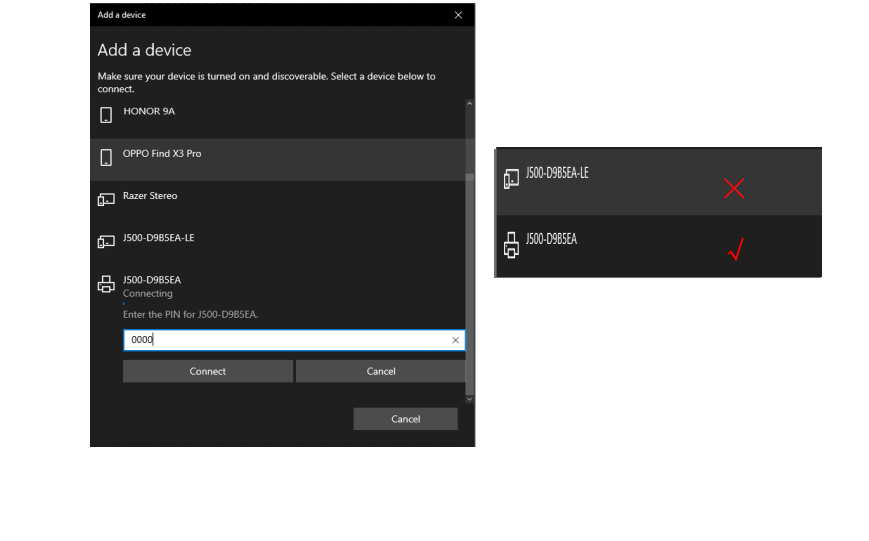Select OPPO Find X3 Pro device

278,159
